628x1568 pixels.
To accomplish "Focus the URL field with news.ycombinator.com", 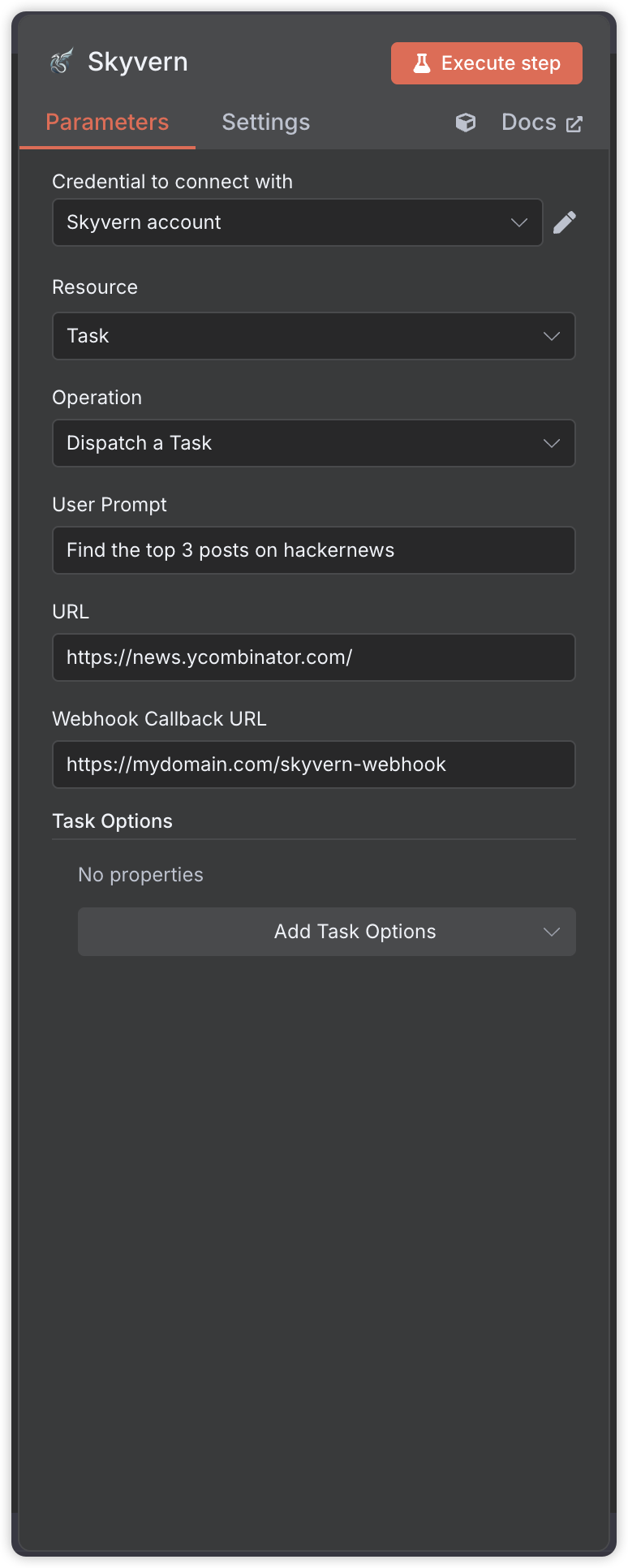I will (x=313, y=657).
